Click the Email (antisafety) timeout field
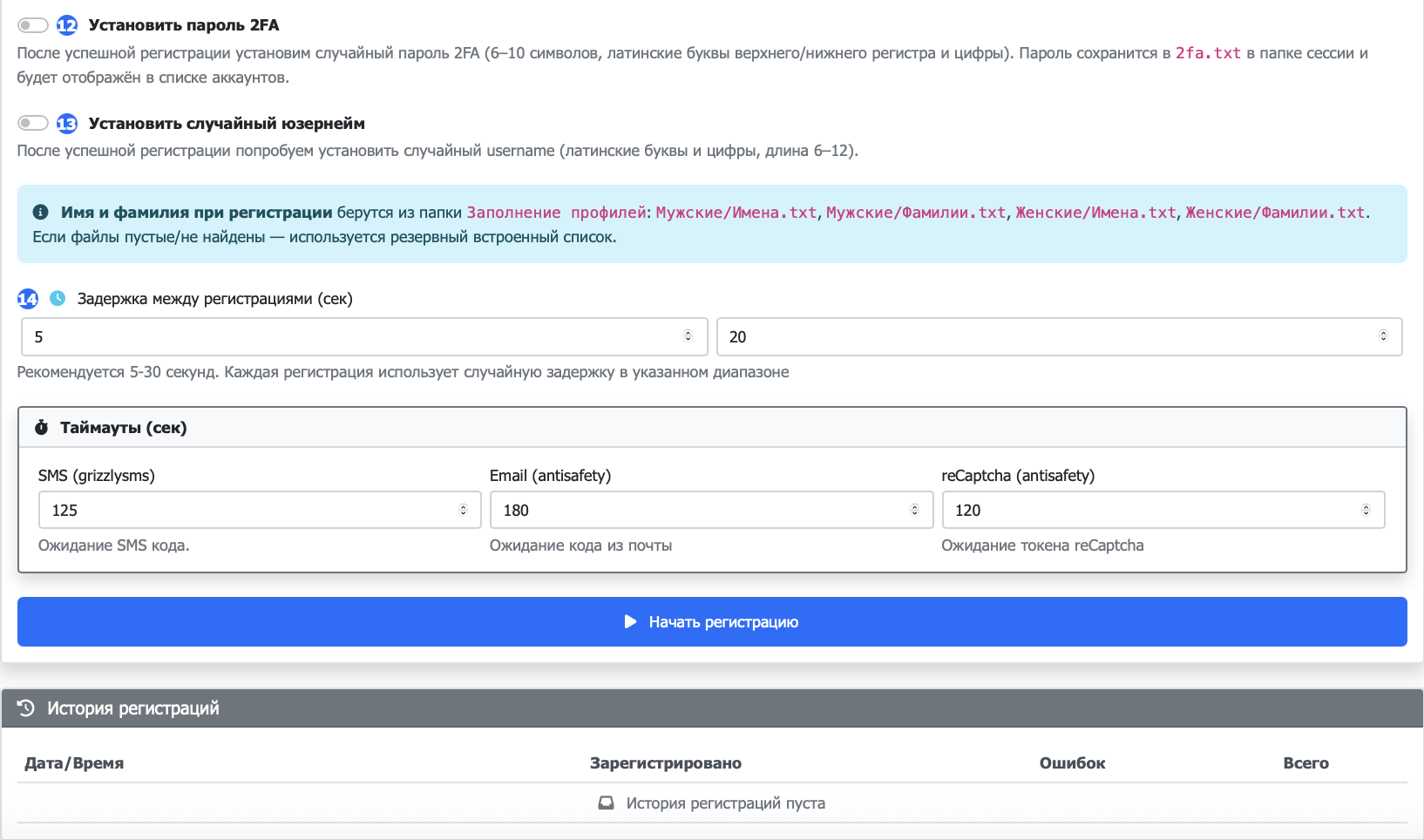This screenshot has height=840, width=1424. tap(697, 510)
